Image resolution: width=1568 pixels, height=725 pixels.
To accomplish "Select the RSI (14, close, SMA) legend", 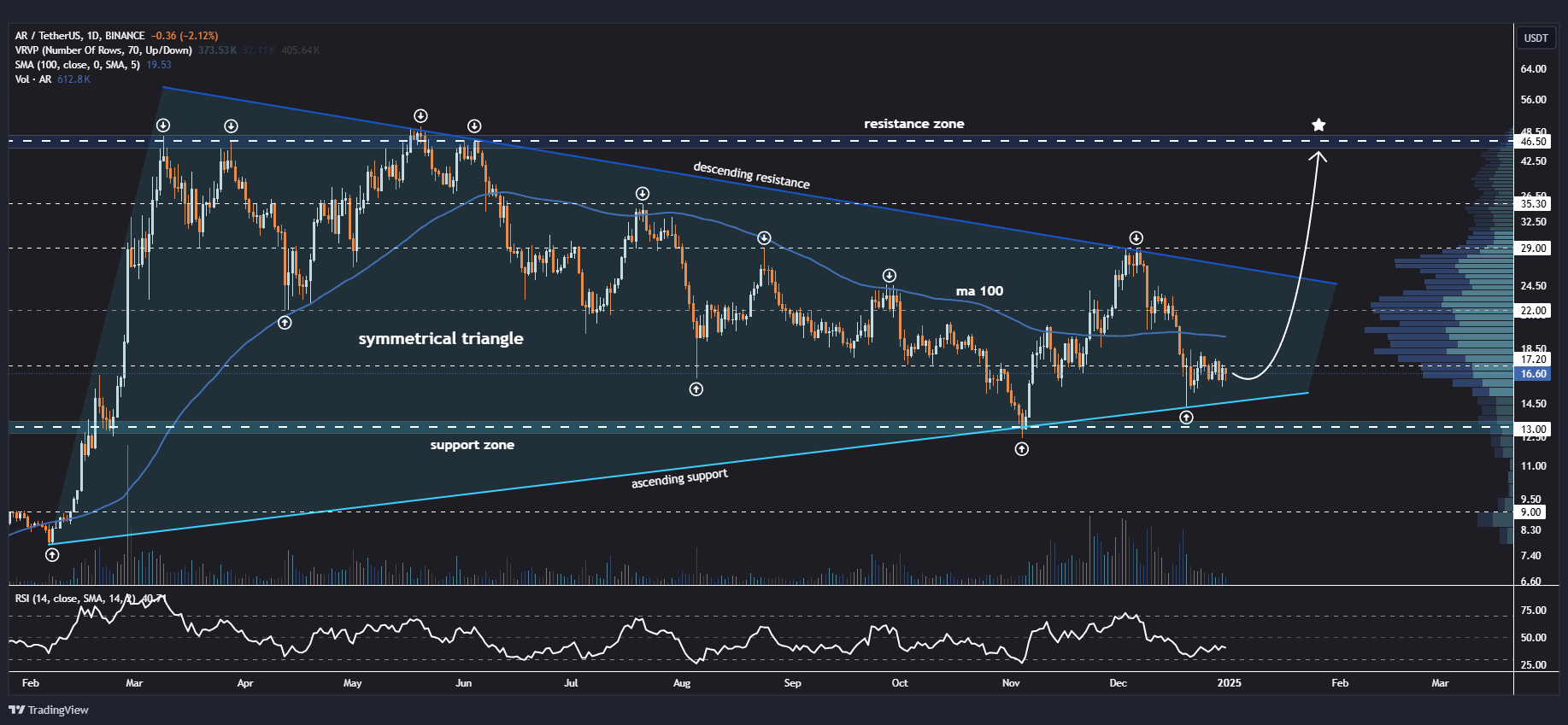I will point(74,599).
